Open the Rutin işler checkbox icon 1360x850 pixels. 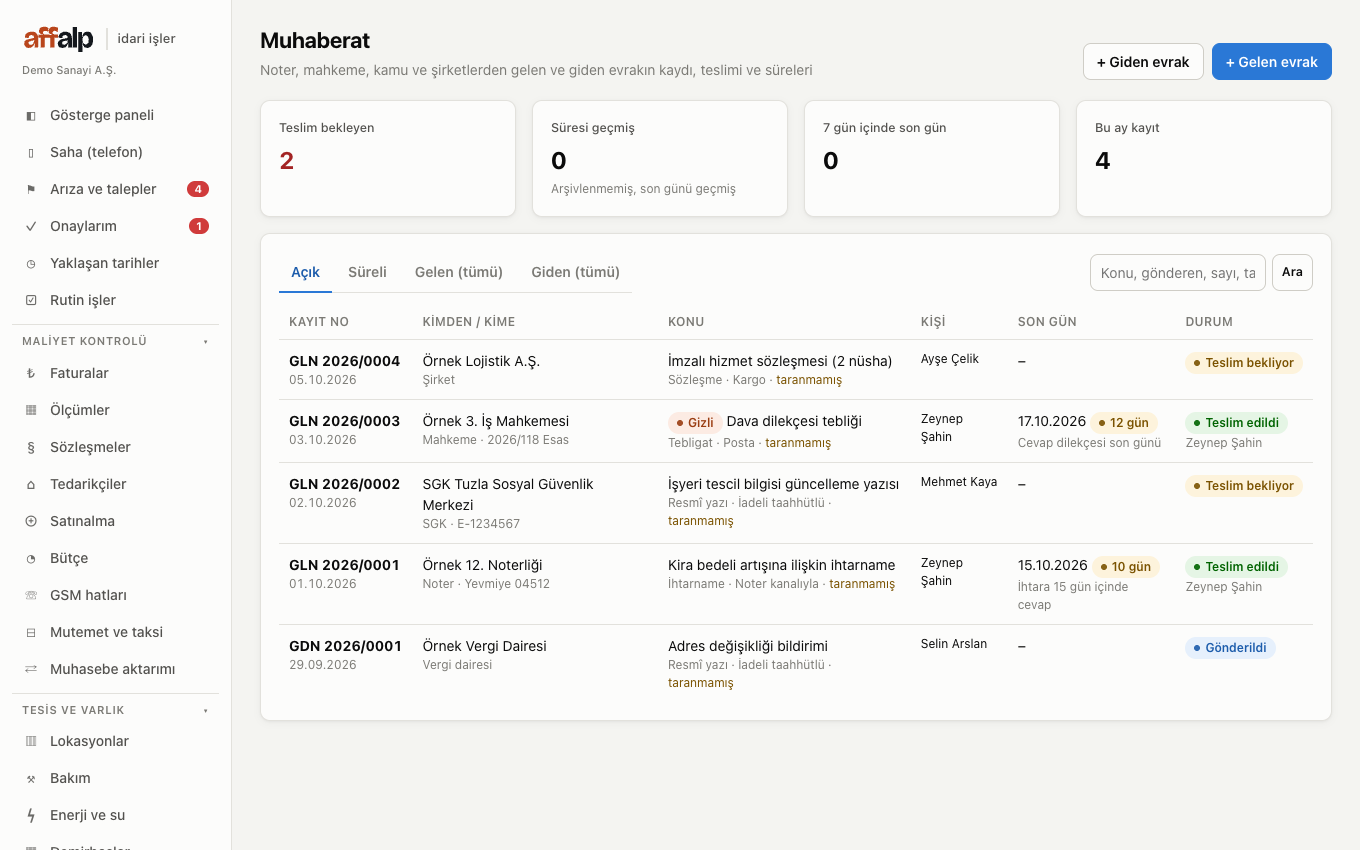pyautogui.click(x=31, y=301)
